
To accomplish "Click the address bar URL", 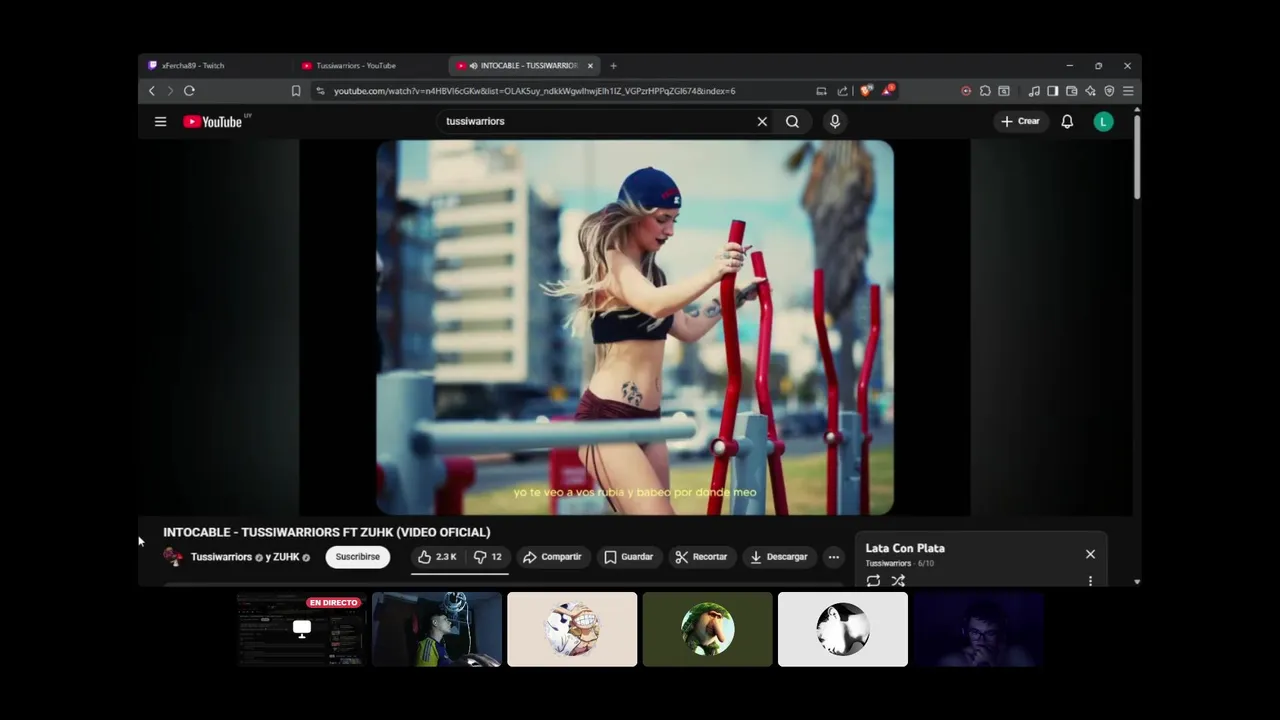I will pyautogui.click(x=534, y=91).
